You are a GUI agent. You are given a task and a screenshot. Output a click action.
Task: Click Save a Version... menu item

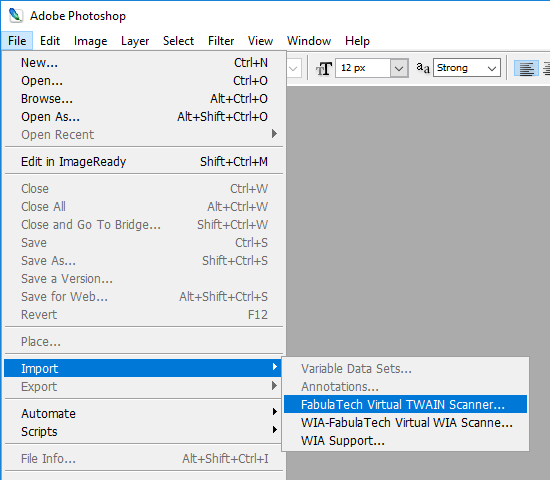click(143, 279)
